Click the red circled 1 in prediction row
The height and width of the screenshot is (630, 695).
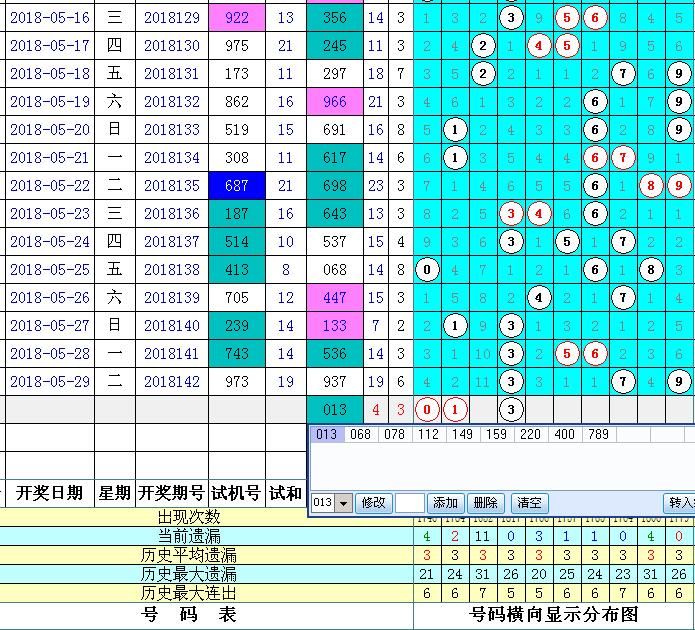455,409
